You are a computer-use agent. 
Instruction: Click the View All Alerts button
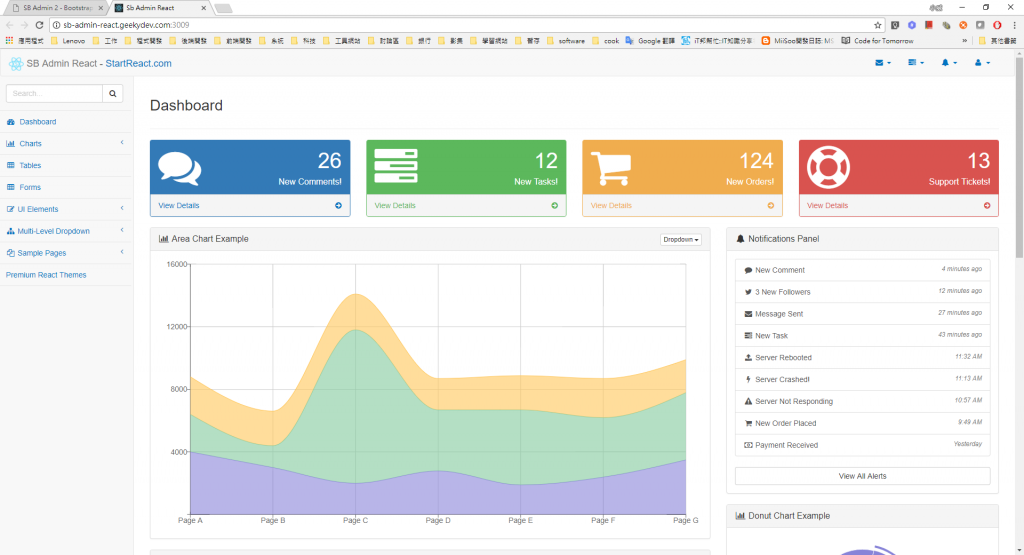tap(862, 476)
